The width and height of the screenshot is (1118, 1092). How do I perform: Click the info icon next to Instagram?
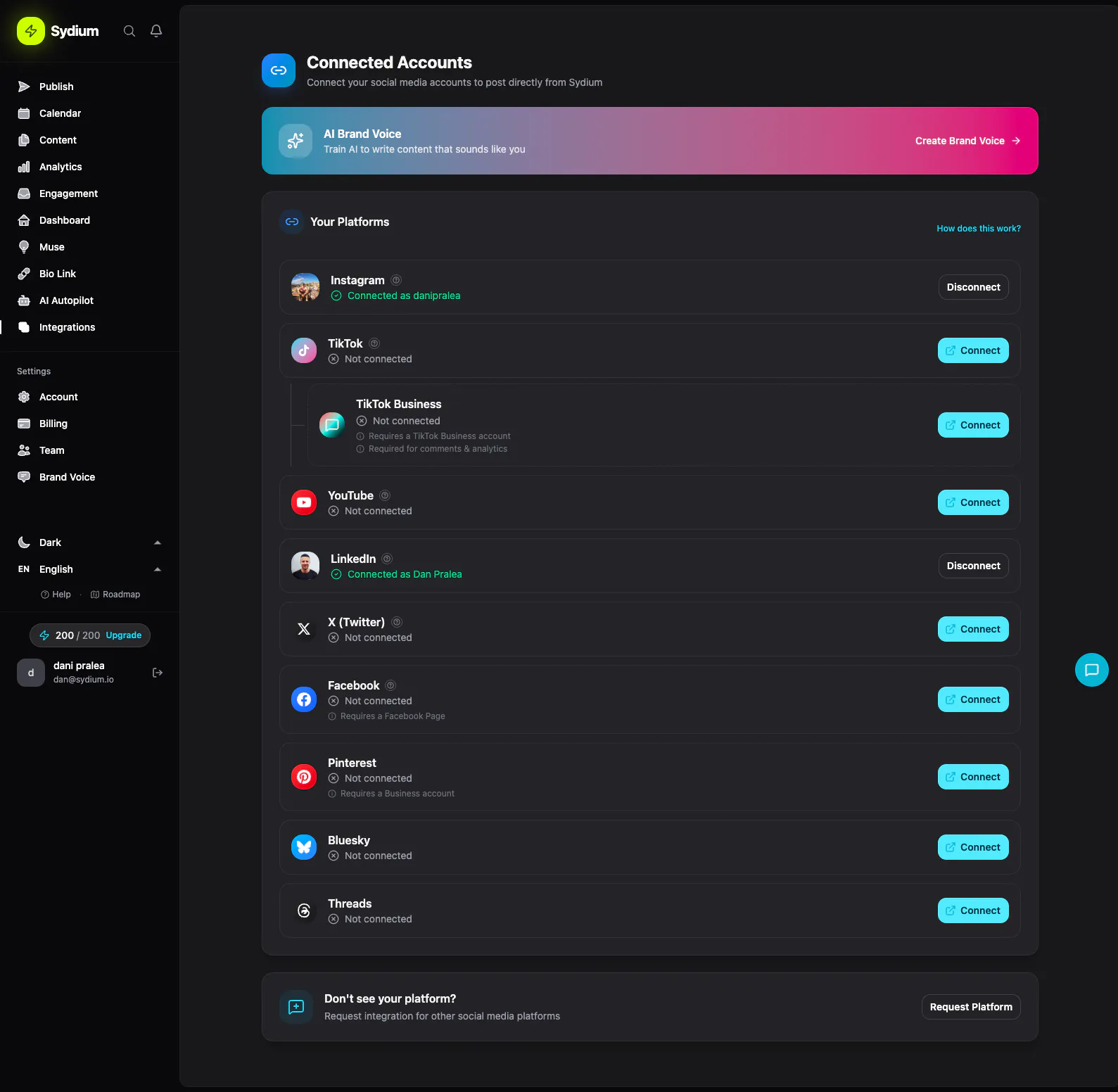[x=396, y=280]
